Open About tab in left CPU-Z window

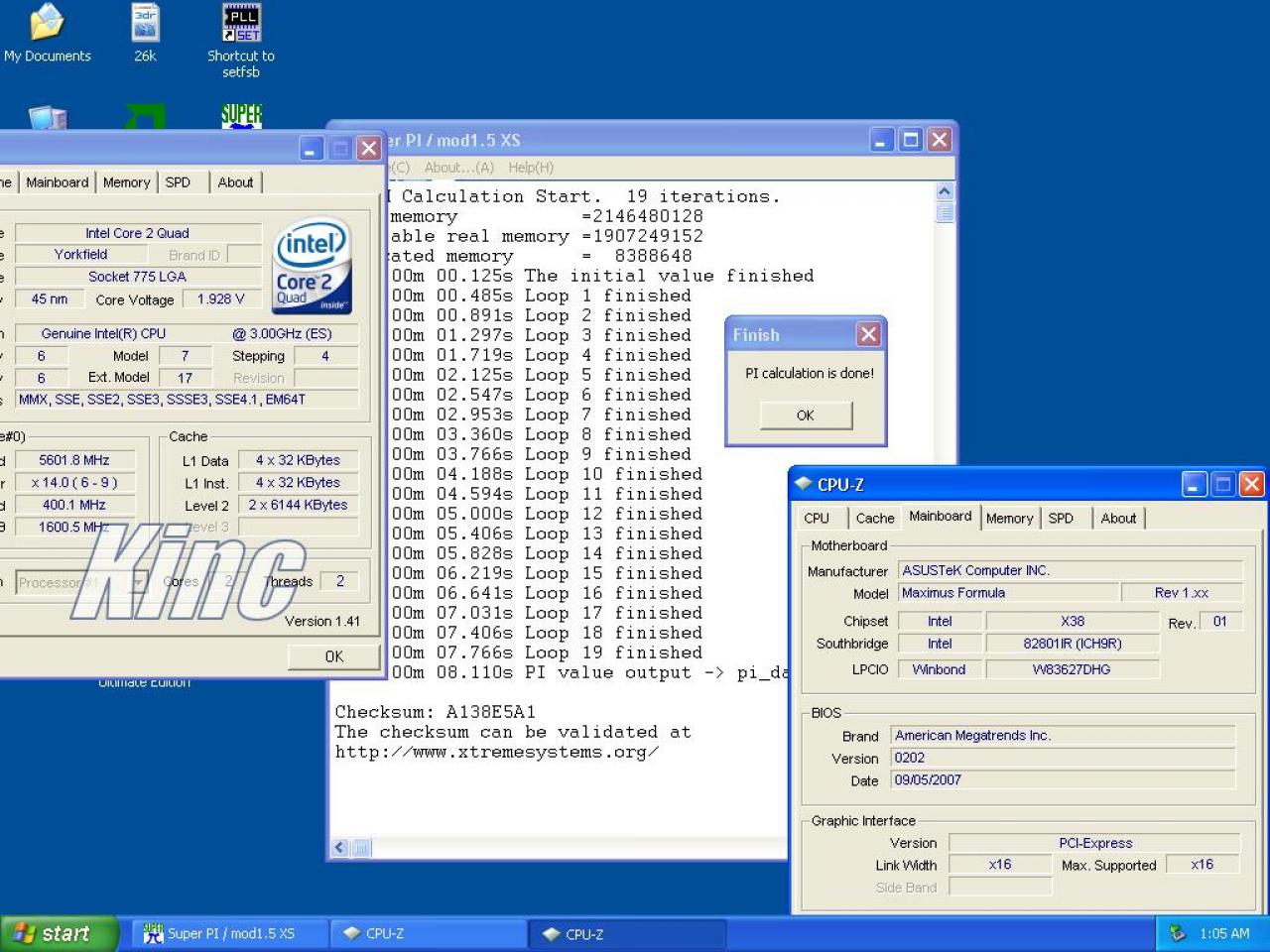[235, 182]
